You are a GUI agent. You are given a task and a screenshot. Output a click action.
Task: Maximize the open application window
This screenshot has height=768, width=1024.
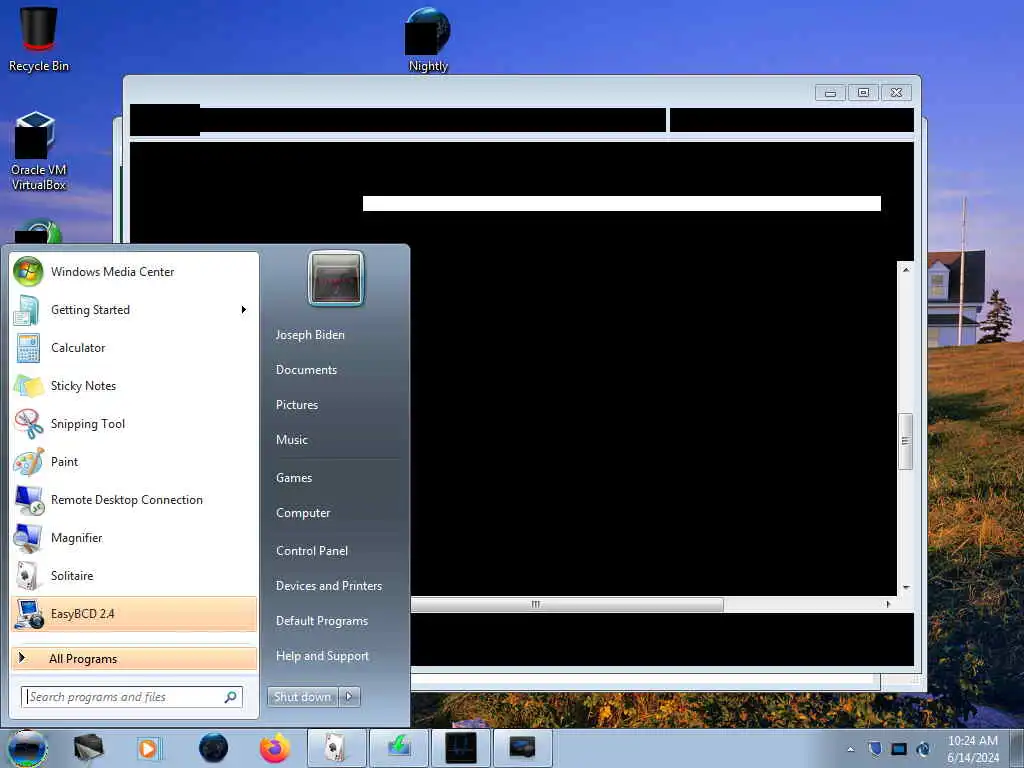(863, 93)
